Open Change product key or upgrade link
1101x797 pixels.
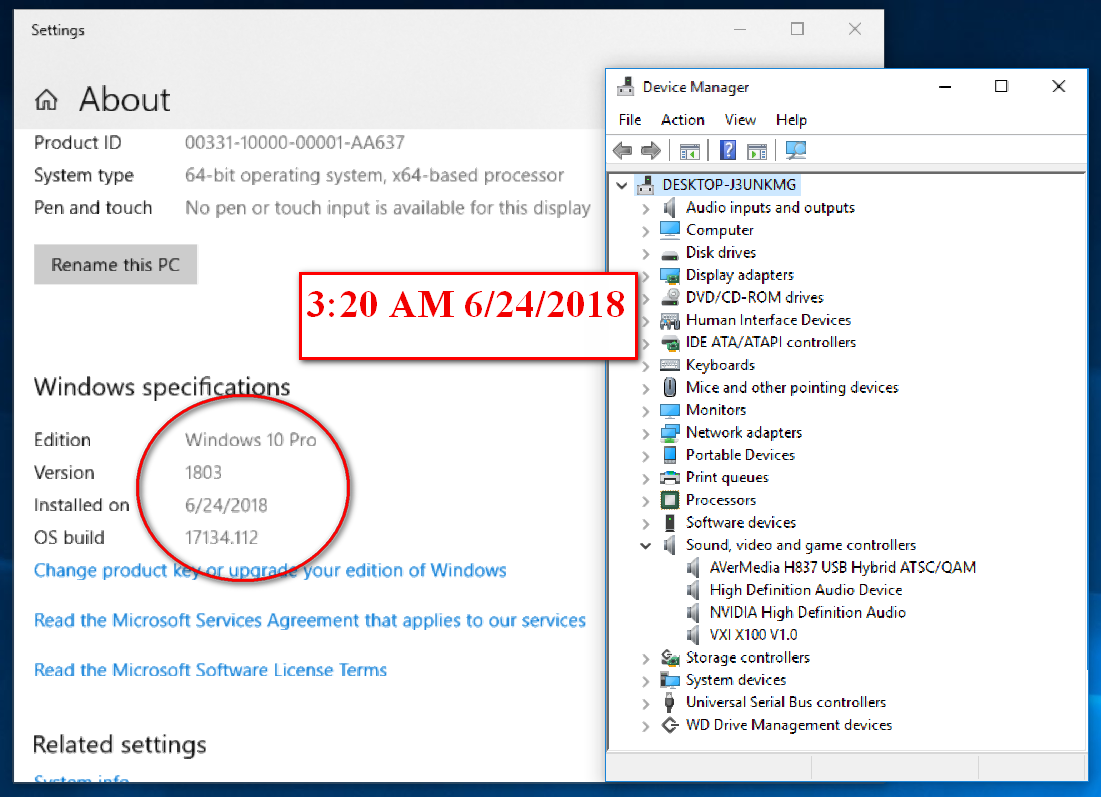click(x=270, y=570)
